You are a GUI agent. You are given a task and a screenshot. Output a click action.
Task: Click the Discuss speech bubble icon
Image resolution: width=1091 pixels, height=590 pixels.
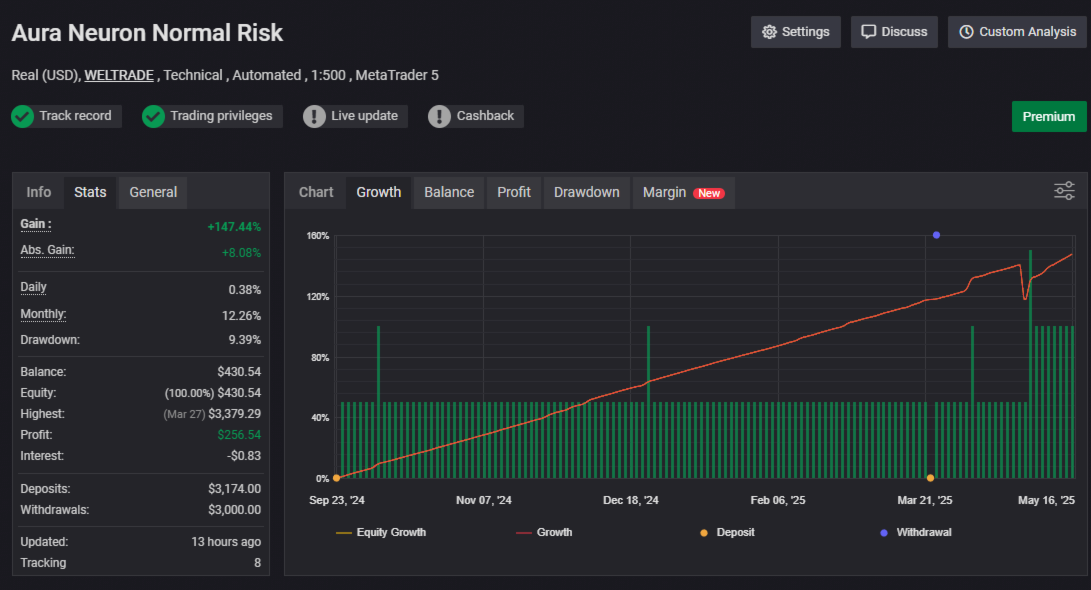coord(868,32)
